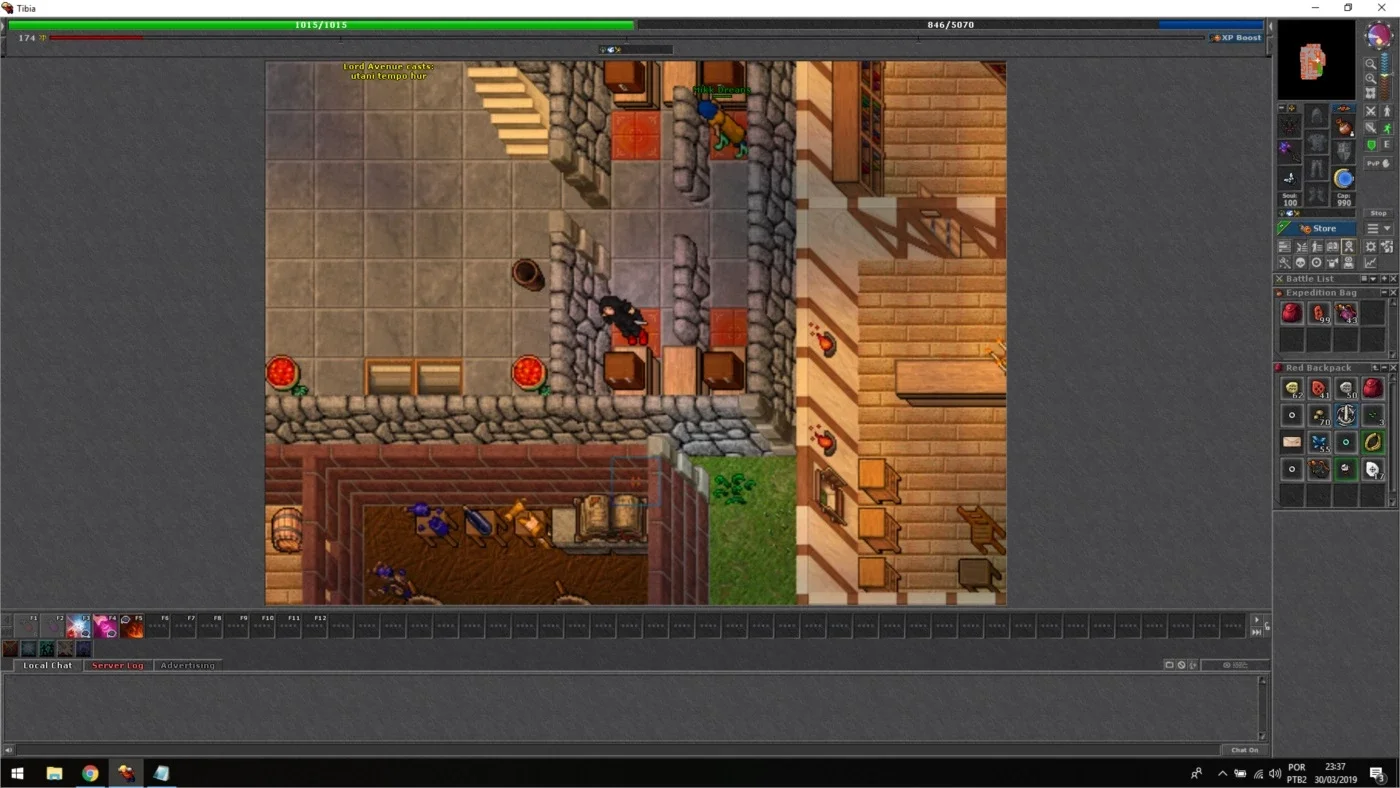Image resolution: width=1400 pixels, height=788 pixels.
Task: Click the mana bar showing 846/5070
Action: 950,25
